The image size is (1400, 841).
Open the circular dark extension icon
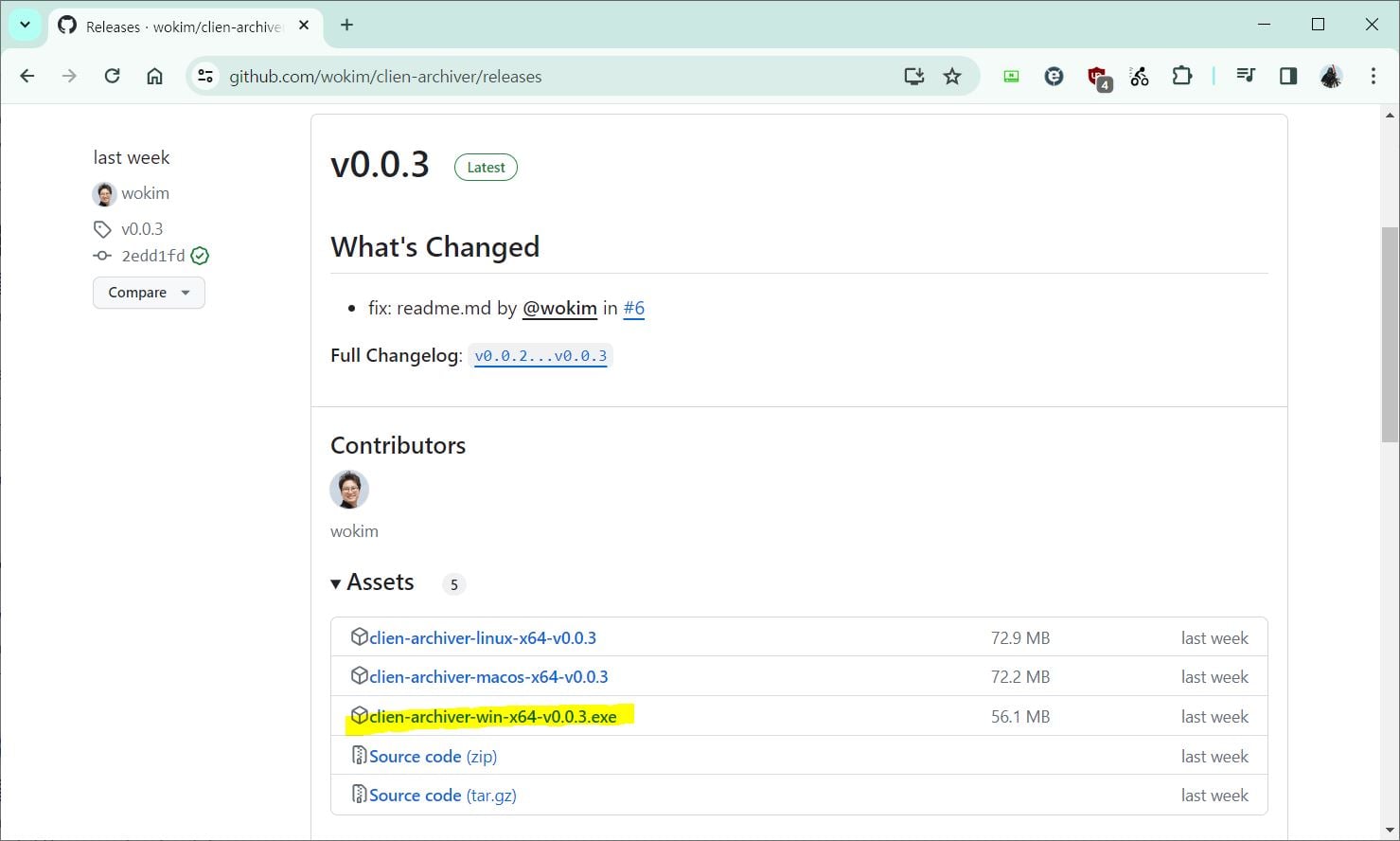(x=1054, y=77)
